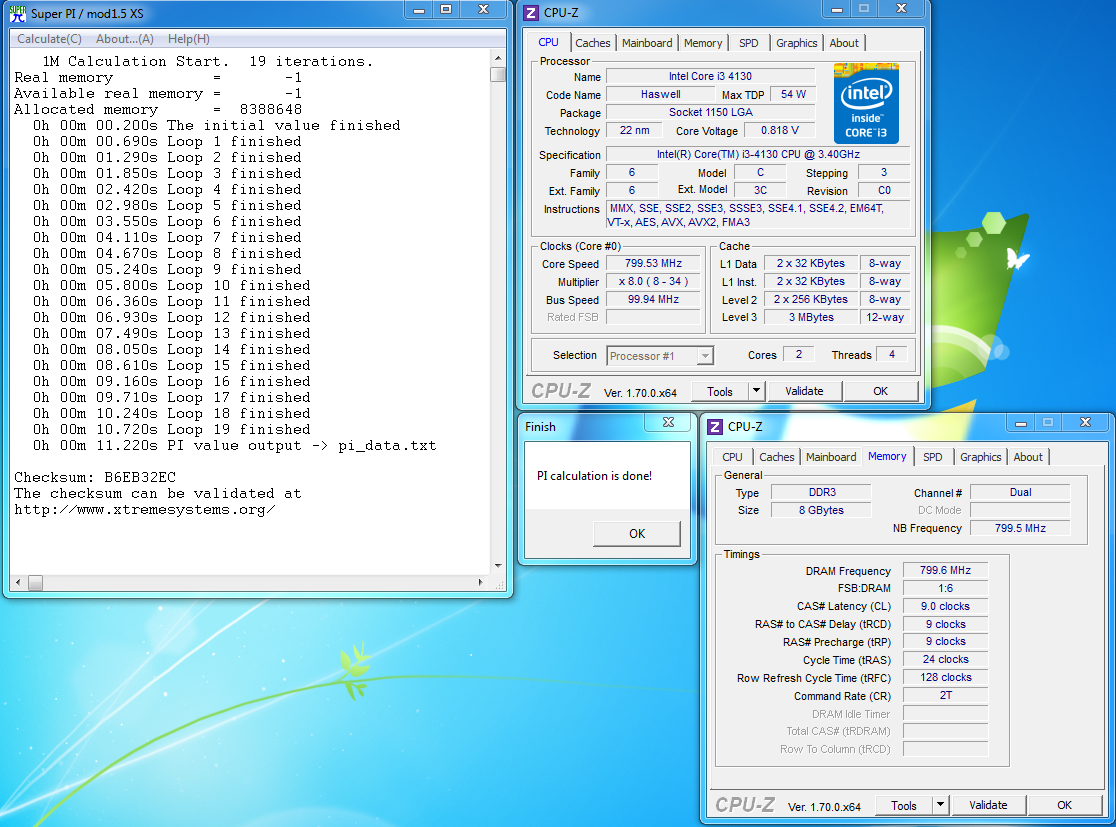Switch to Mainboard tab in lower CPU-Z window
1116x827 pixels.
click(x=831, y=457)
